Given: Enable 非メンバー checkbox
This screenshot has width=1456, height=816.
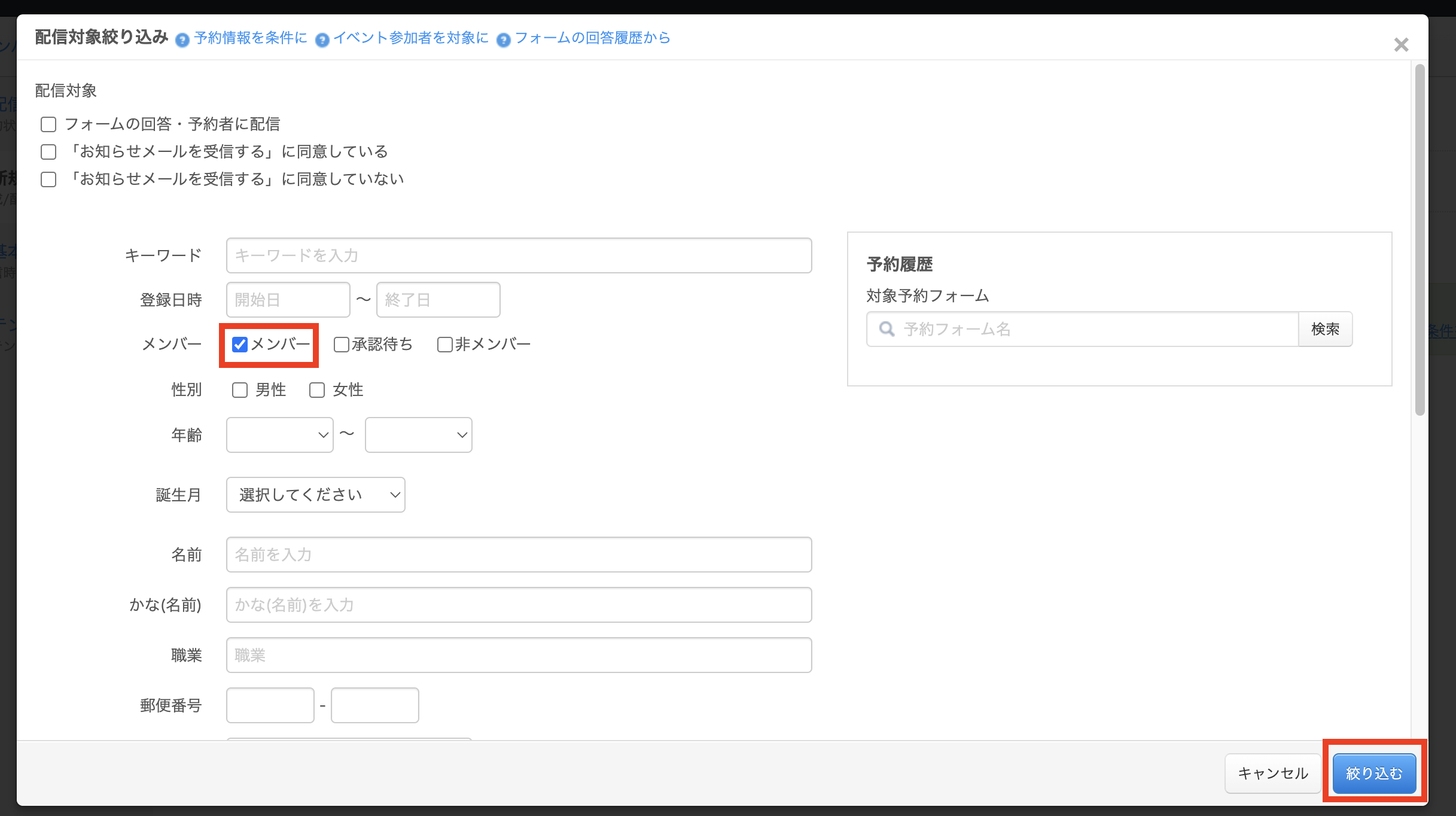Looking at the screenshot, I should (444, 345).
